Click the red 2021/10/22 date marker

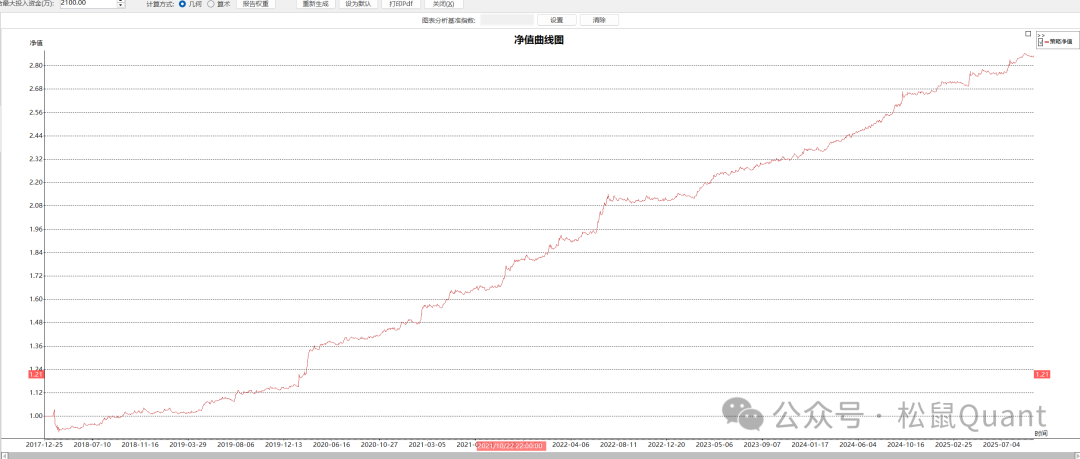point(511,445)
